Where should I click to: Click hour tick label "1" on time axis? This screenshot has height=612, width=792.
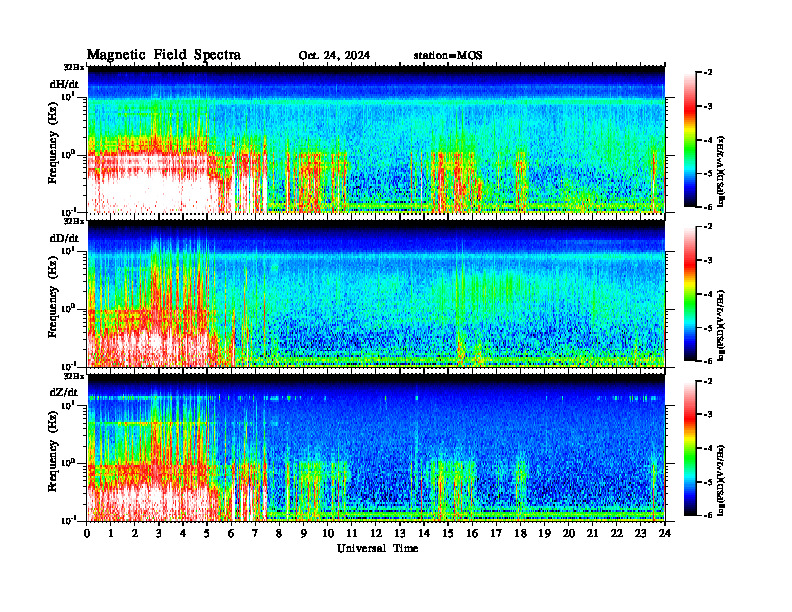(x=111, y=533)
